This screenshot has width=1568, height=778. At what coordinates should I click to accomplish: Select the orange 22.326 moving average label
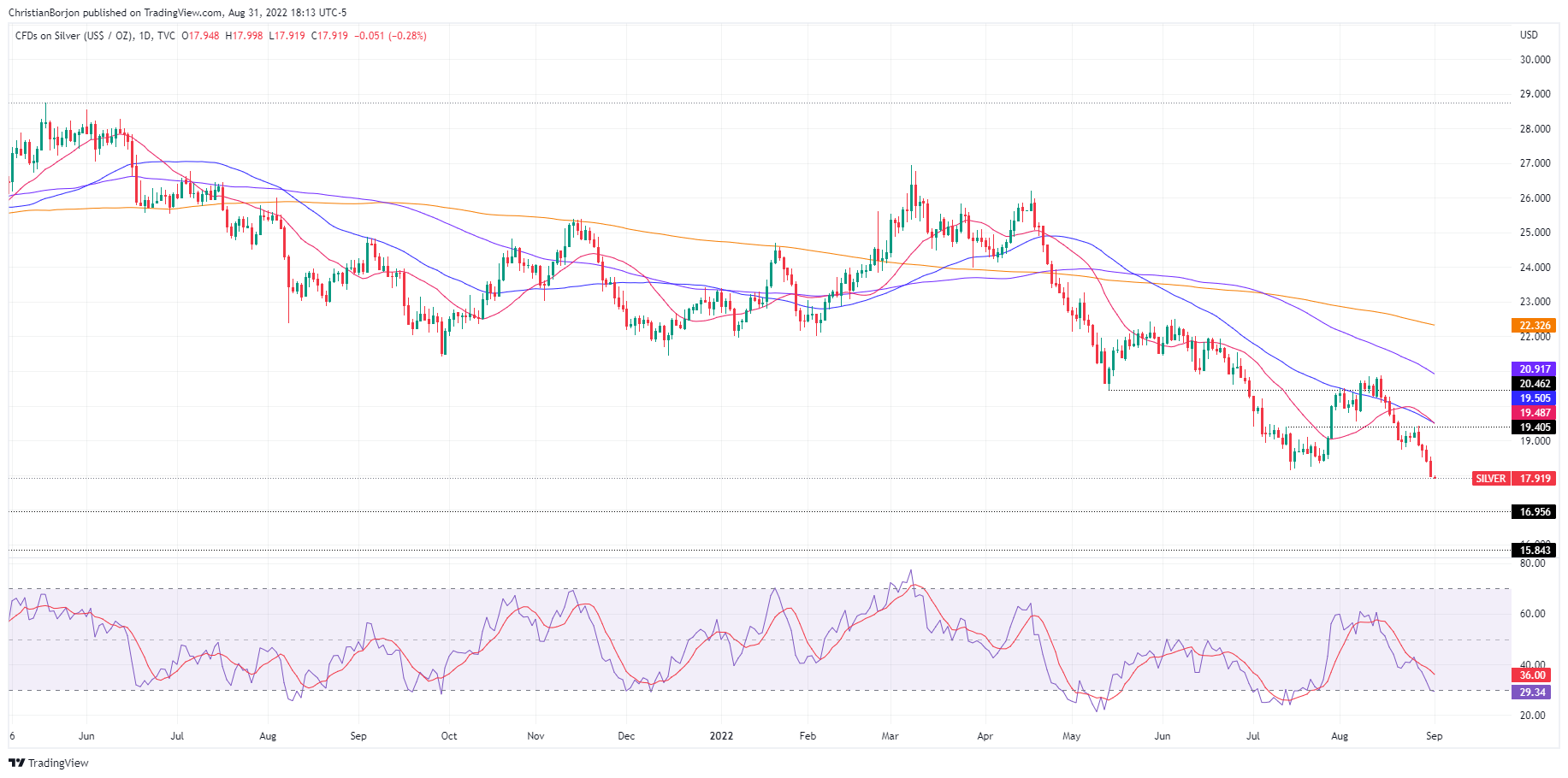pyautogui.click(x=1535, y=326)
